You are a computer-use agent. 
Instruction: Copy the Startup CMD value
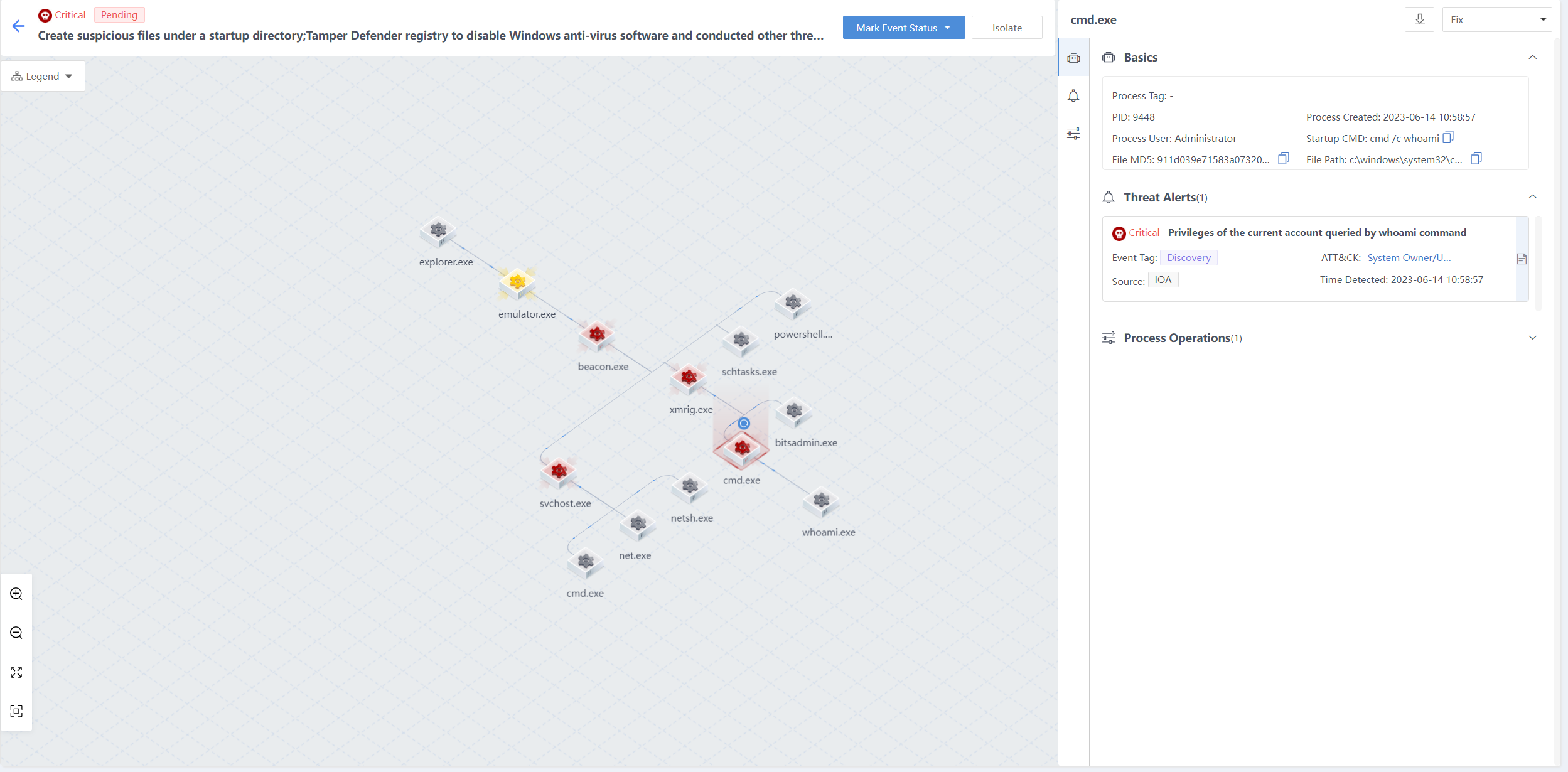point(1448,137)
